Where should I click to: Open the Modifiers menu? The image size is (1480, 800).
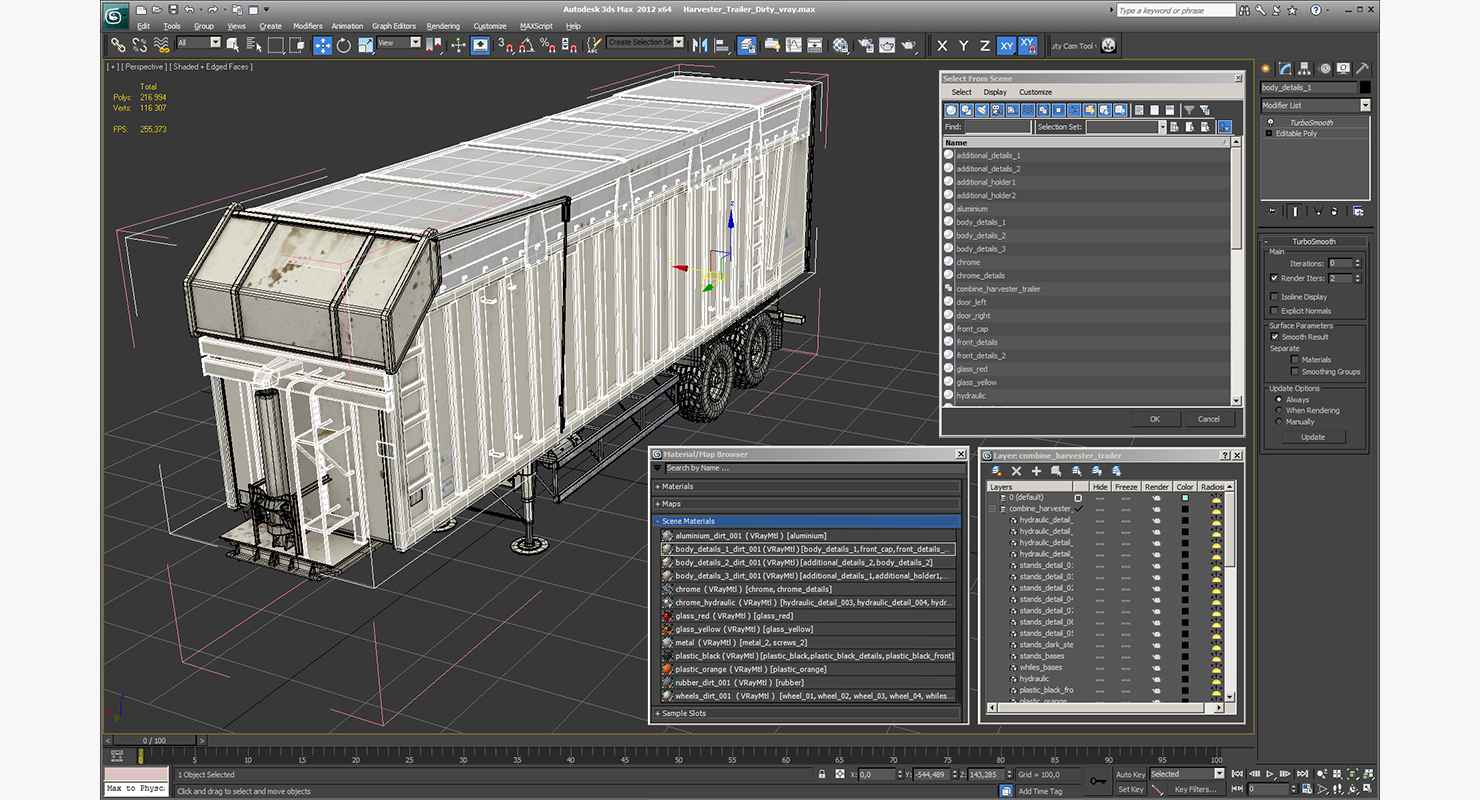tap(307, 26)
